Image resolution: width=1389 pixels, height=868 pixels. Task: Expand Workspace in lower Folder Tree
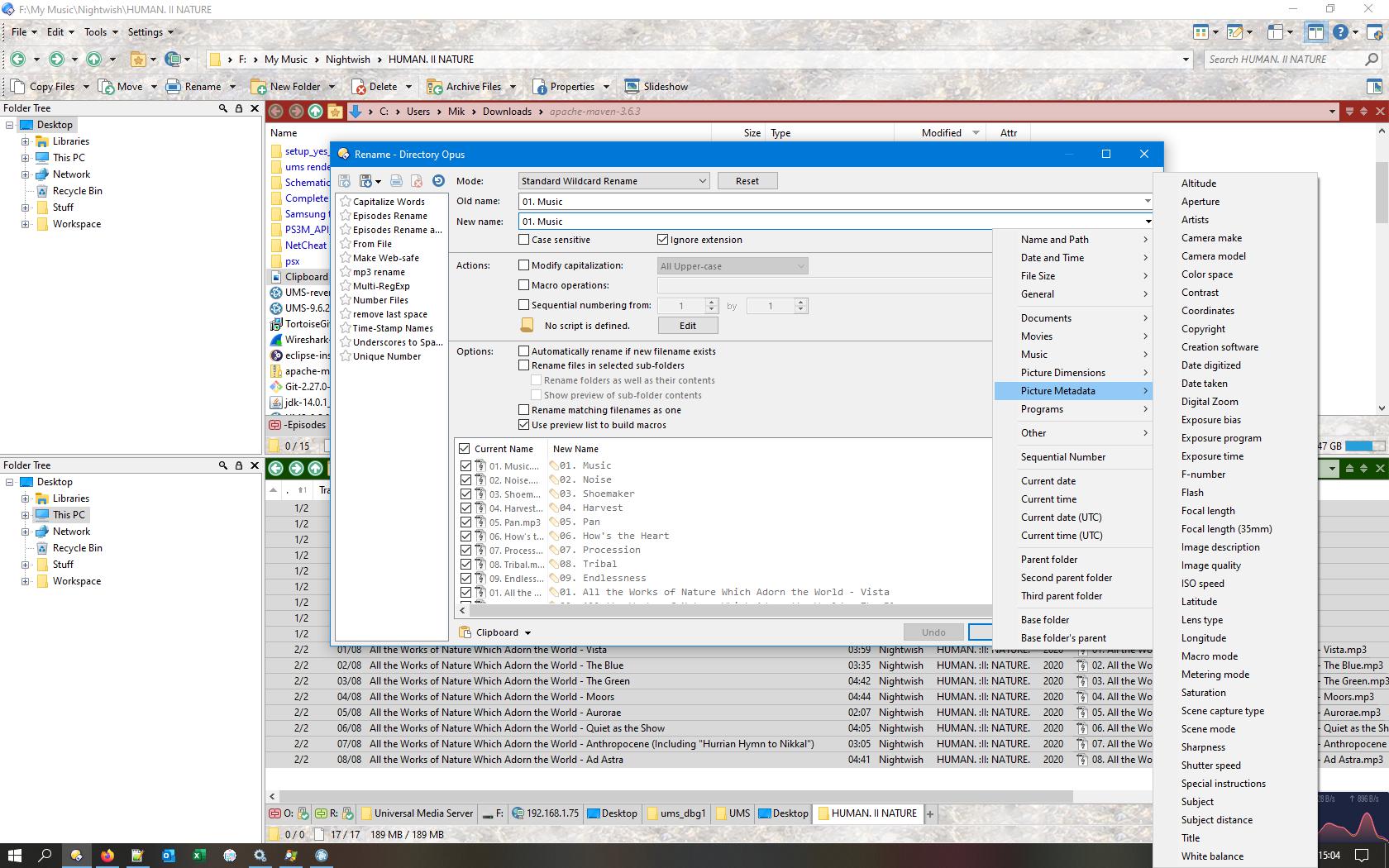click(25, 581)
